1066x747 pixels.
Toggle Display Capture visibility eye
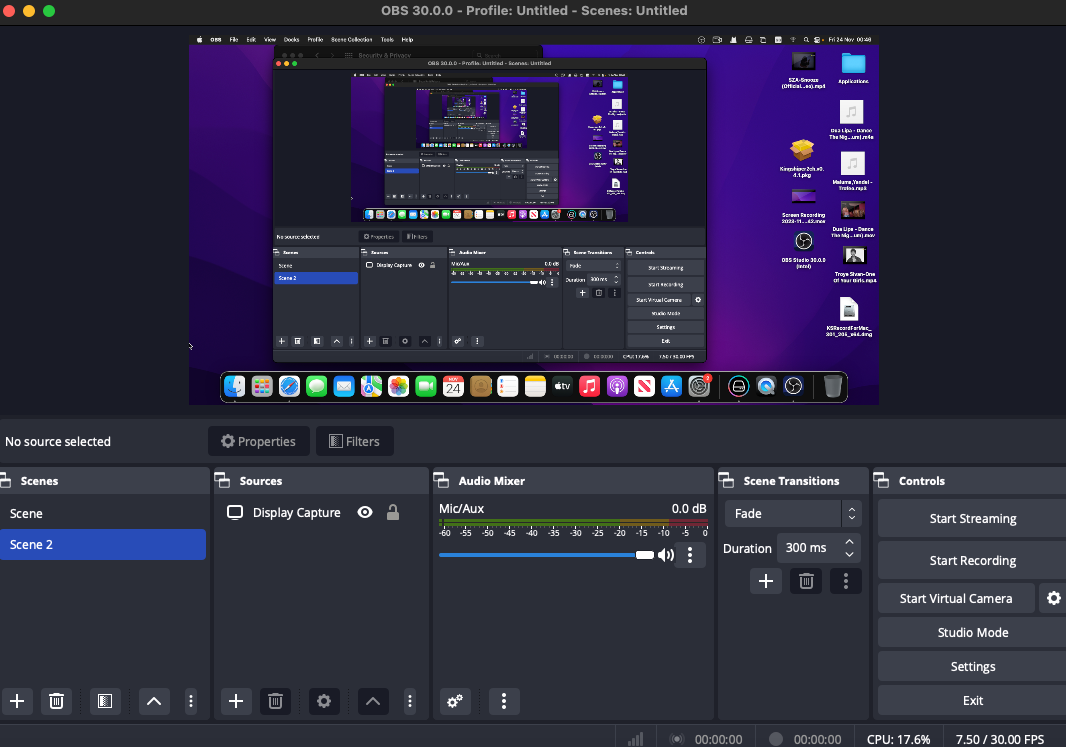(x=365, y=513)
